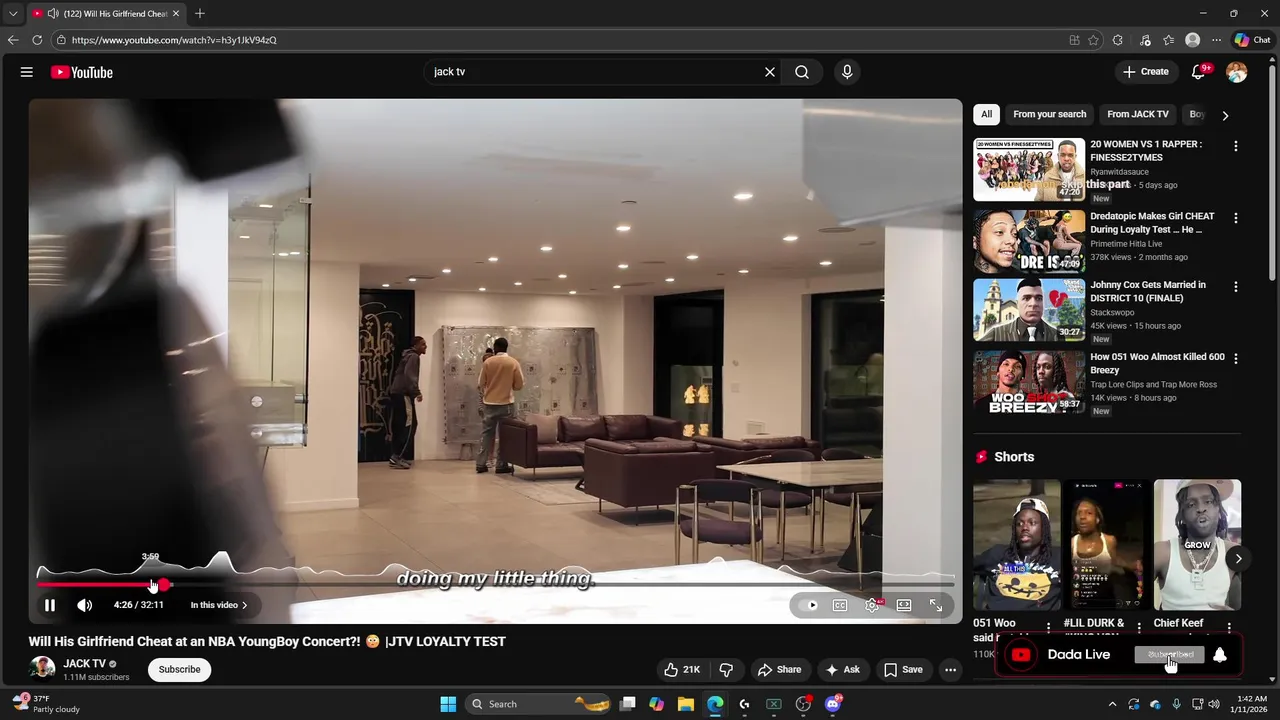This screenshot has height=720, width=1280.
Task: Show more filter chips with the arrow
Action: [1225, 115]
